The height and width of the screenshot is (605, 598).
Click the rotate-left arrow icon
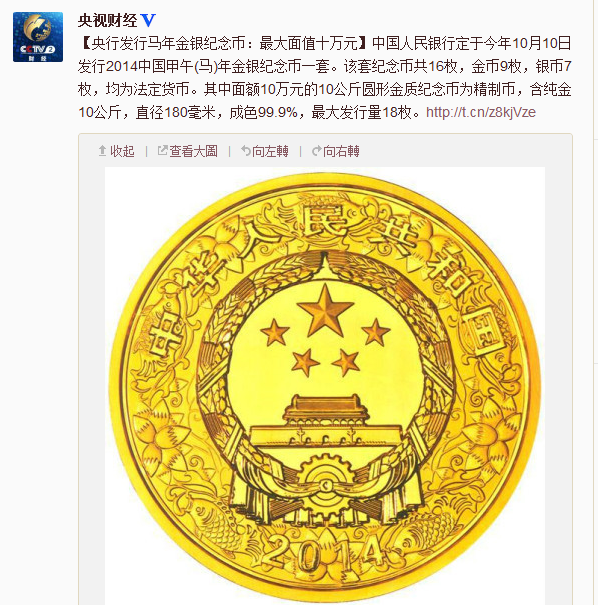[x=246, y=151]
